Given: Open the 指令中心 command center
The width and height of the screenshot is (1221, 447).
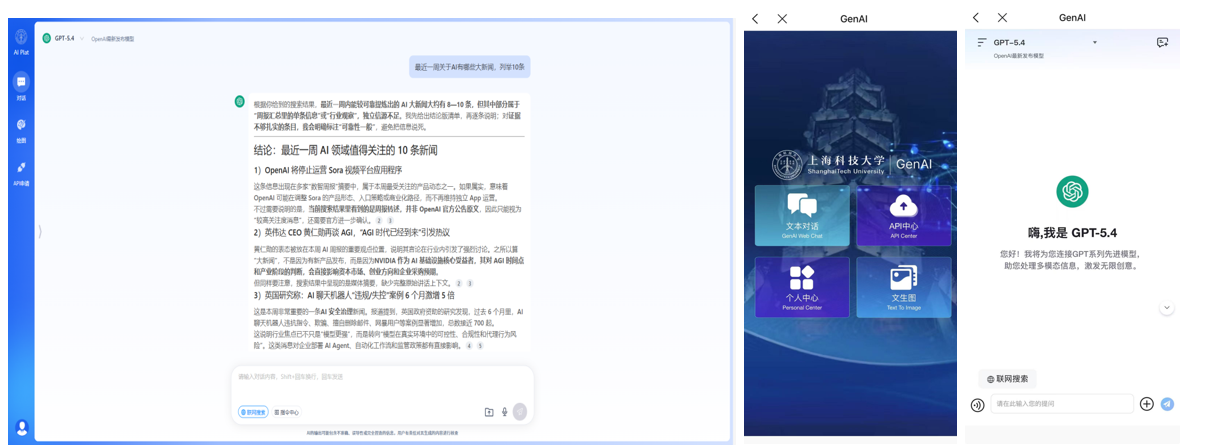Looking at the screenshot, I should pos(286,412).
